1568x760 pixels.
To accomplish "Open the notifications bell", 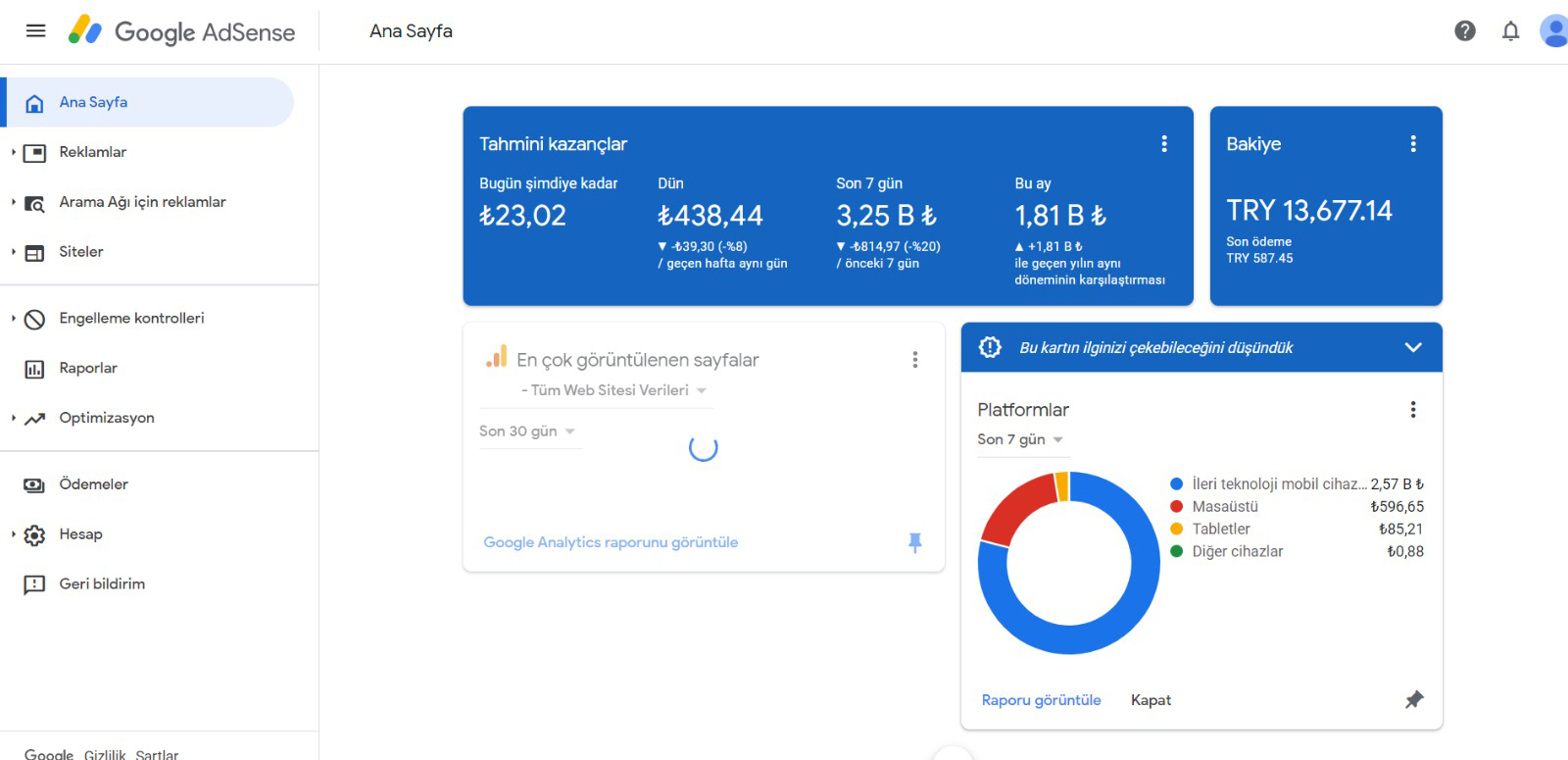I will (x=1511, y=30).
